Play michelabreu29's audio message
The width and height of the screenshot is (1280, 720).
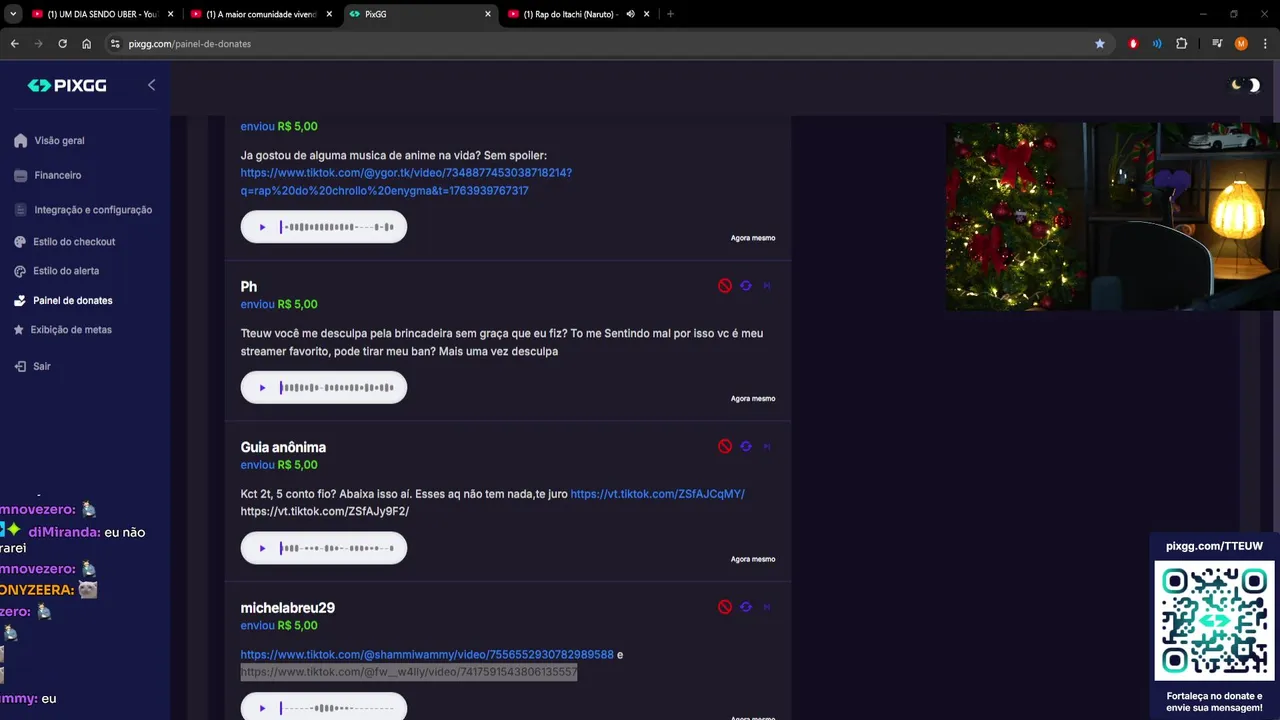(262, 708)
